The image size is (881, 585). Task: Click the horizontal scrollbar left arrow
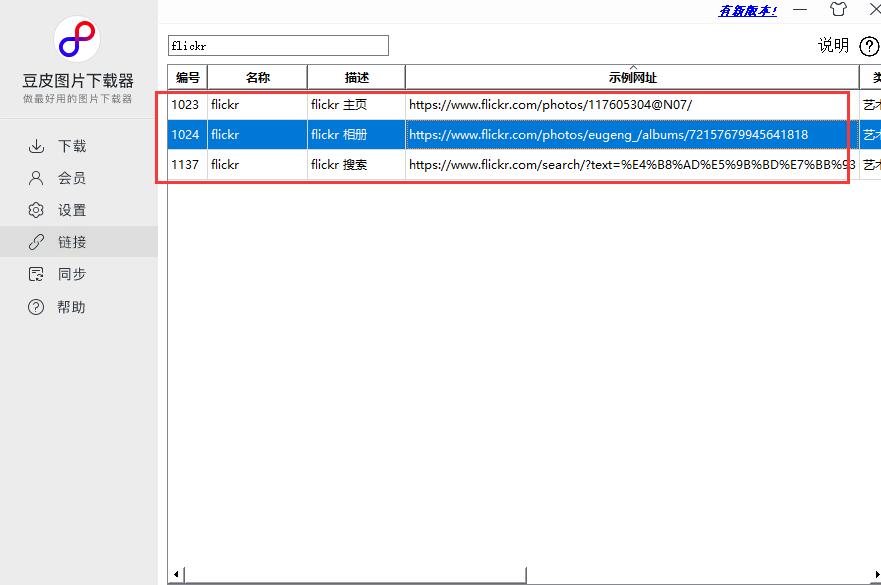point(176,574)
